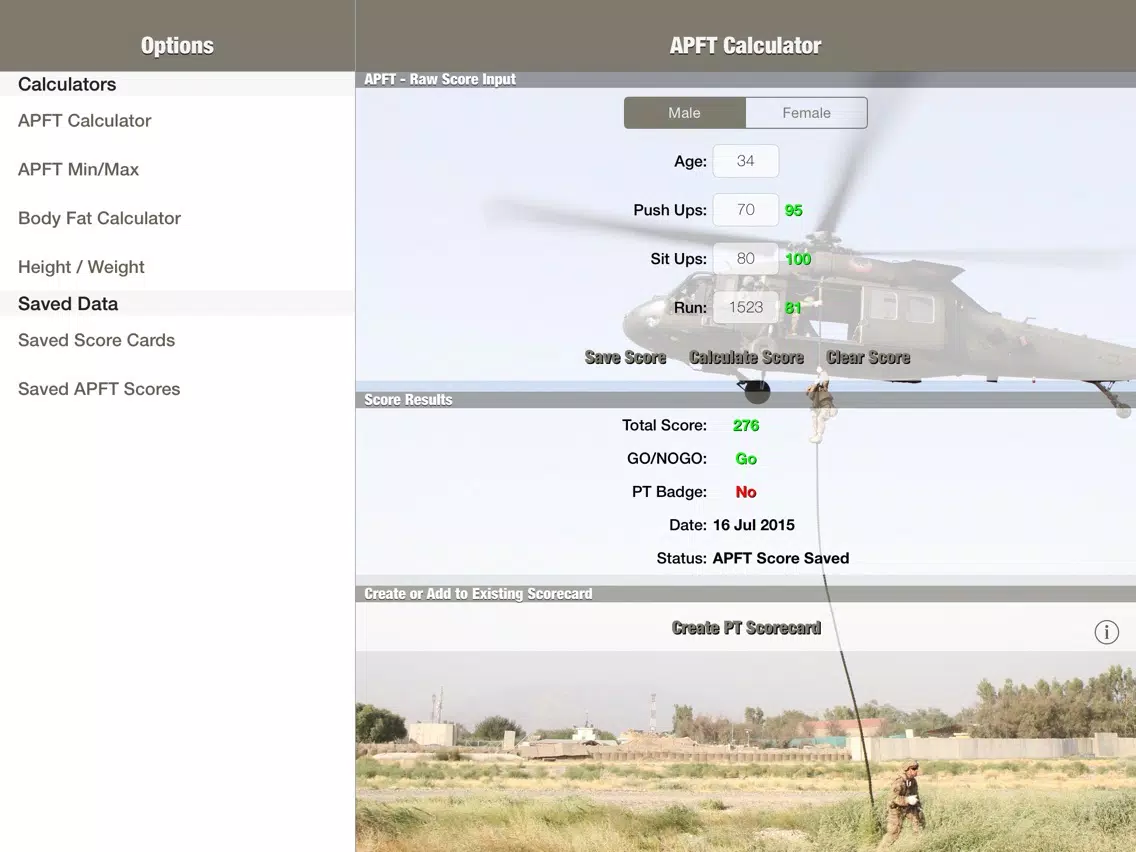Open Body Fat Calculator in the sidebar
The image size is (1136, 852).
coord(178,218)
